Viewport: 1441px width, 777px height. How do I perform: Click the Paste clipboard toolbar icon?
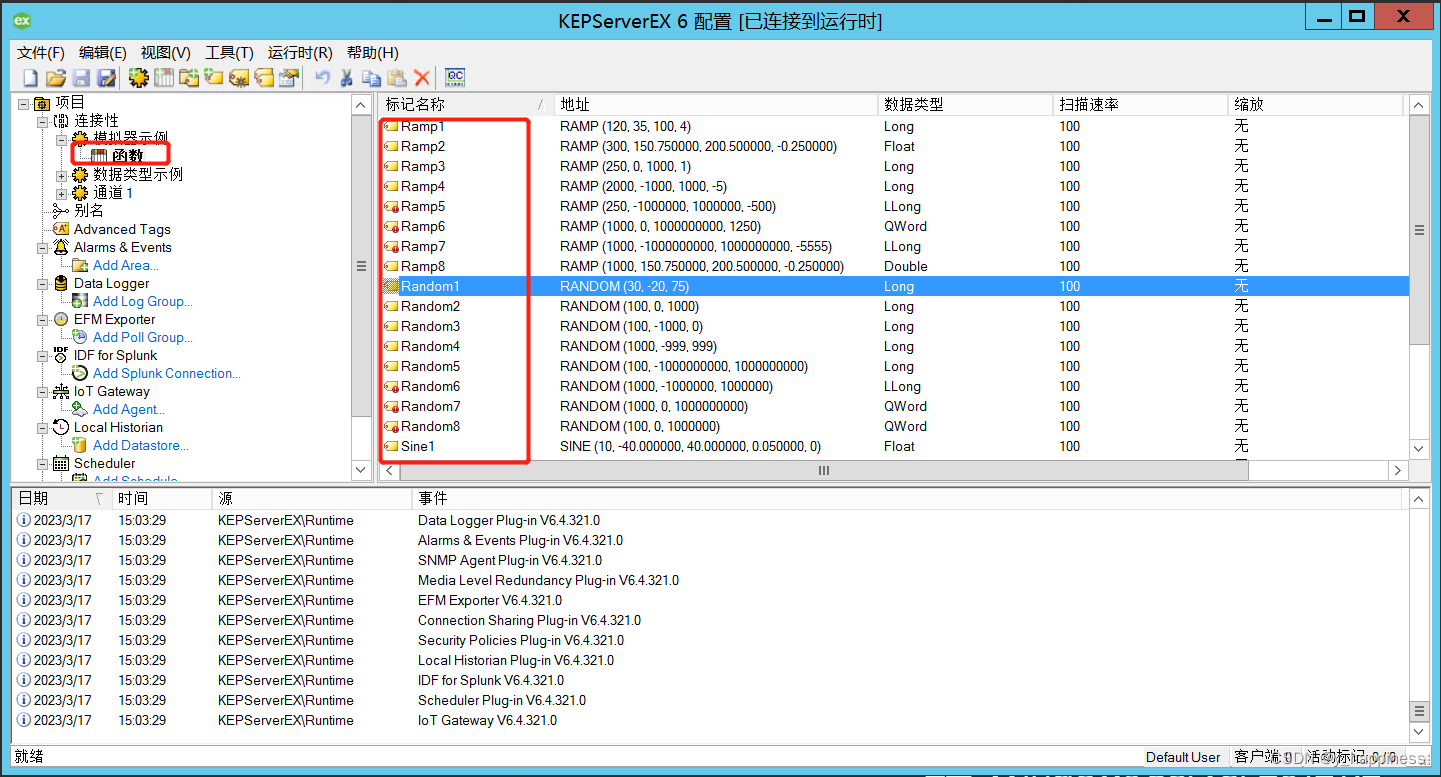pyautogui.click(x=397, y=78)
